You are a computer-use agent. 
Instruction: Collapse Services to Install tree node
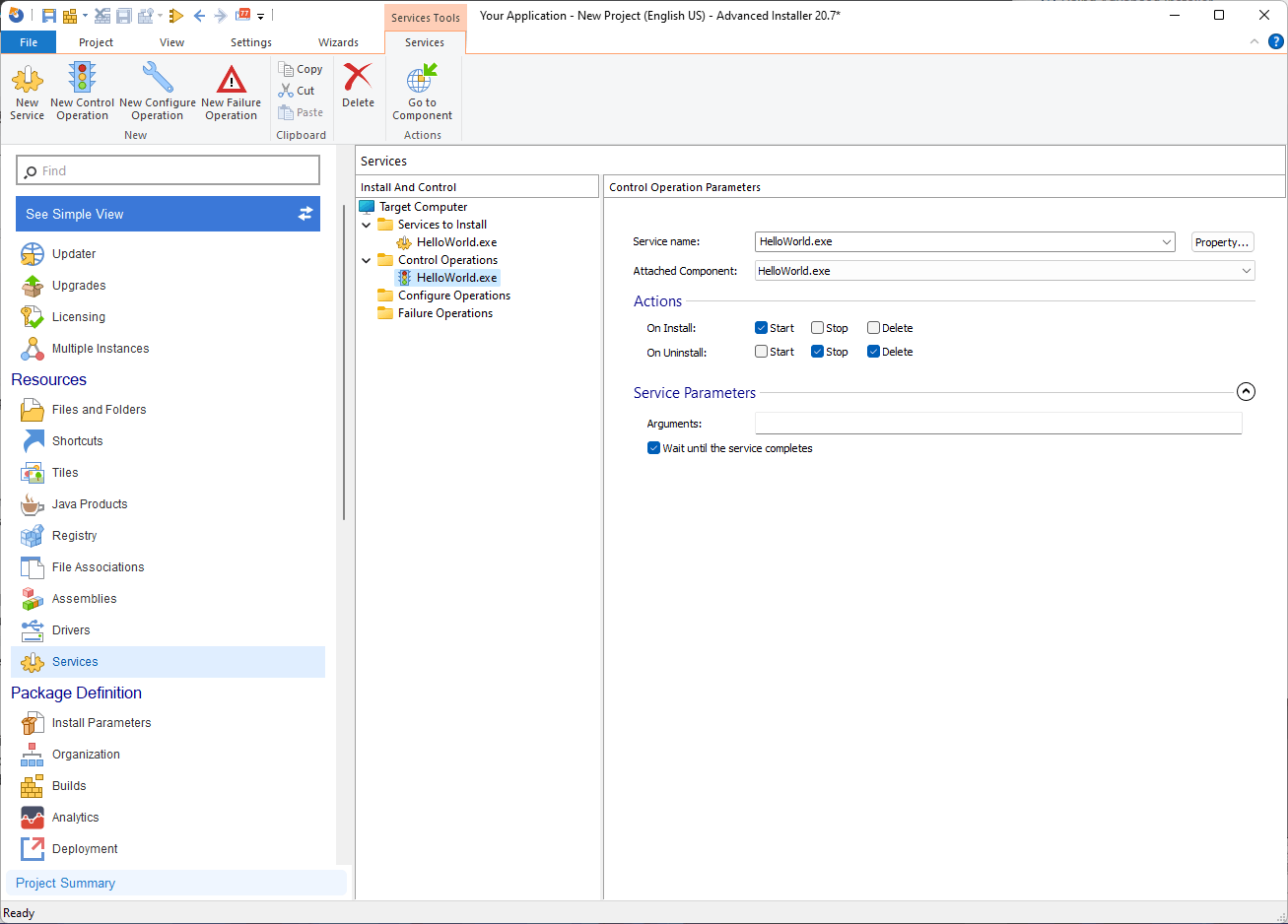[367, 225]
